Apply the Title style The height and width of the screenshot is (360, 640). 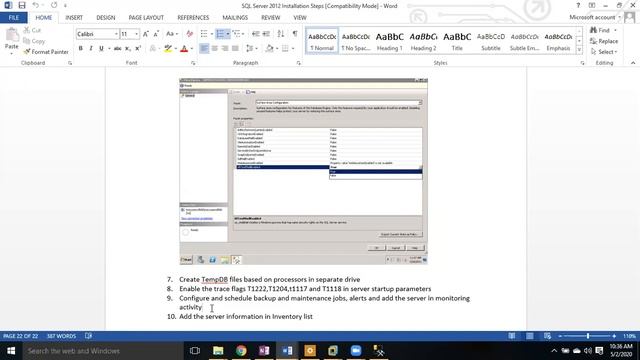[457, 41]
